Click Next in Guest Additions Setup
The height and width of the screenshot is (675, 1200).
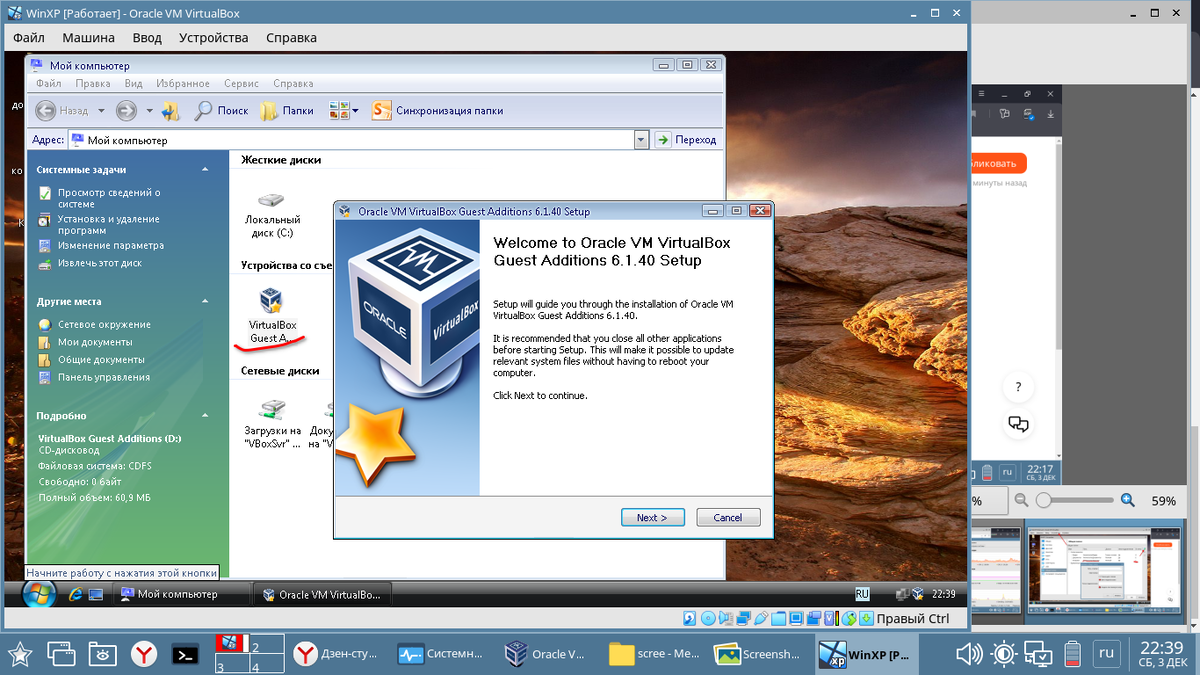pyautogui.click(x=652, y=518)
